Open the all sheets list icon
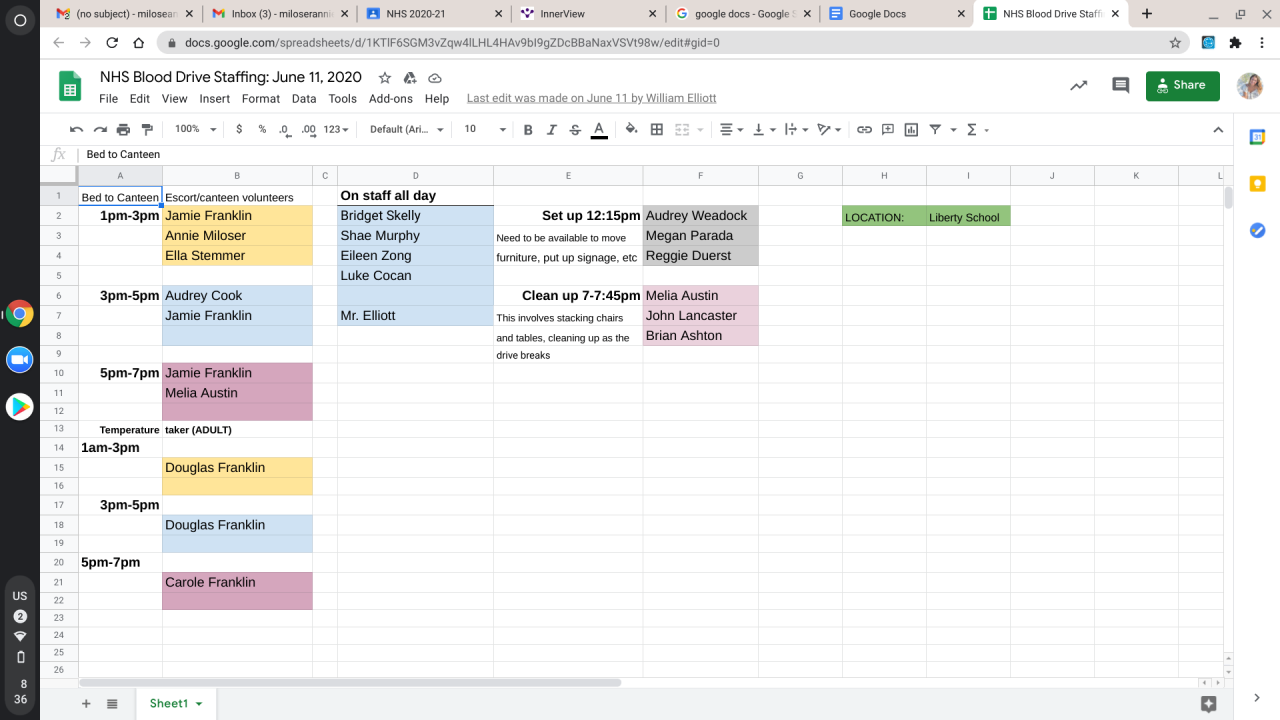The width and height of the screenshot is (1280, 720). [112, 704]
